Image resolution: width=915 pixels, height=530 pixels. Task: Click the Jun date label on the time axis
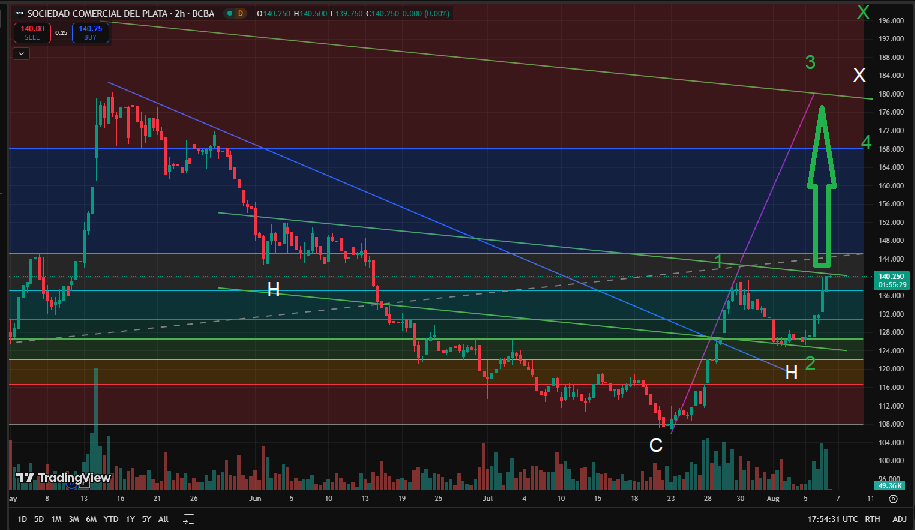tap(254, 499)
